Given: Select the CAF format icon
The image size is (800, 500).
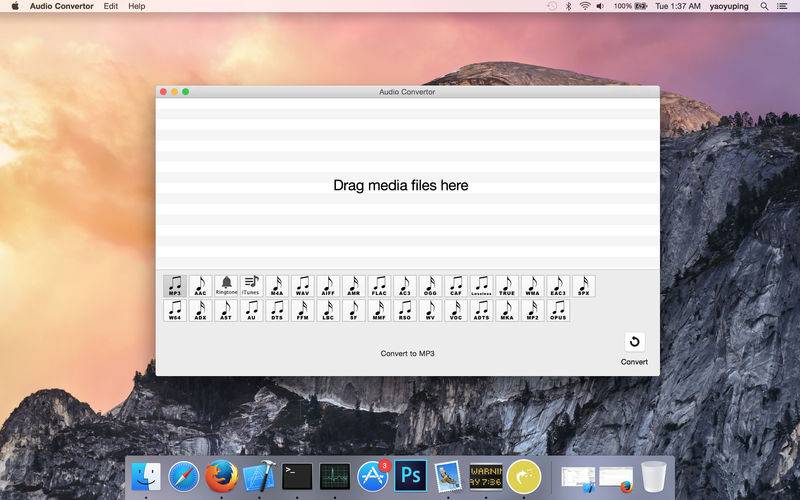Looking at the screenshot, I should click(456, 286).
